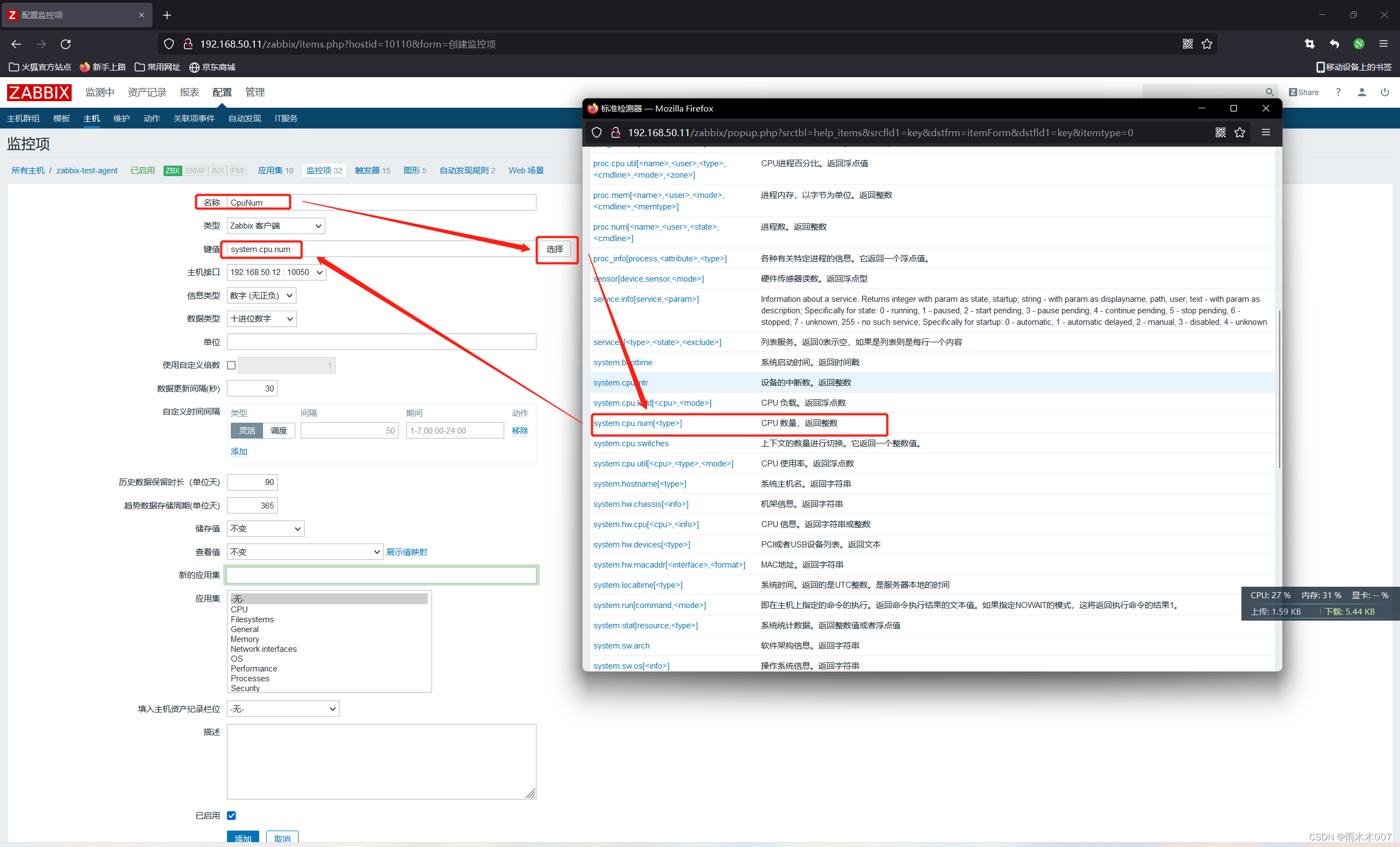Click the 新的应用集 input field
Image resolution: width=1400 pixels, height=847 pixels.
coord(381,575)
